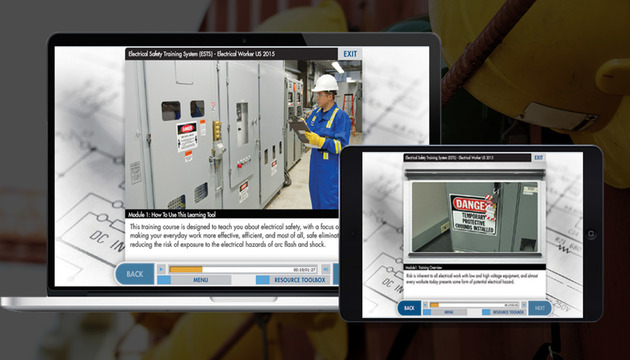Click blue square beside tablet RESOURCE TOOLBOX
630x360 pixels.
click(x=486, y=312)
